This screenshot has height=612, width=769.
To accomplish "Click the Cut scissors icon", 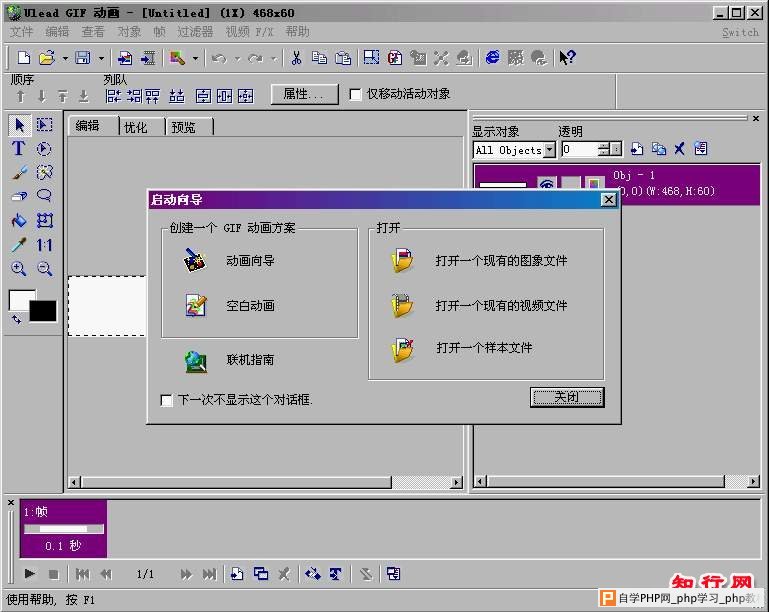I will click(x=296, y=58).
